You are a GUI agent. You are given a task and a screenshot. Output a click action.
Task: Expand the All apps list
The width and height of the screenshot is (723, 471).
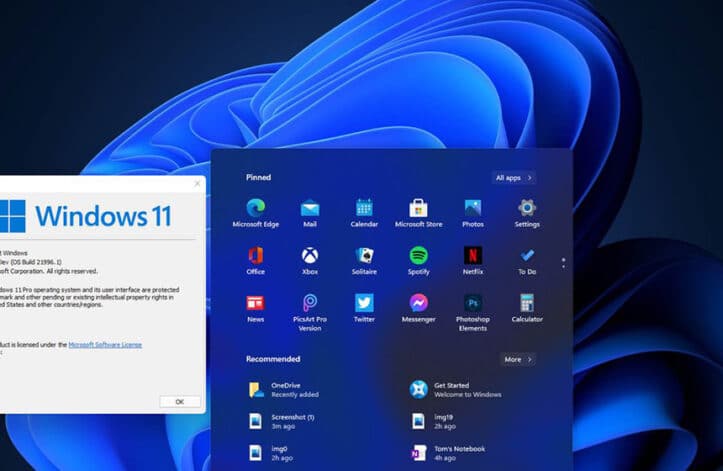coord(514,178)
